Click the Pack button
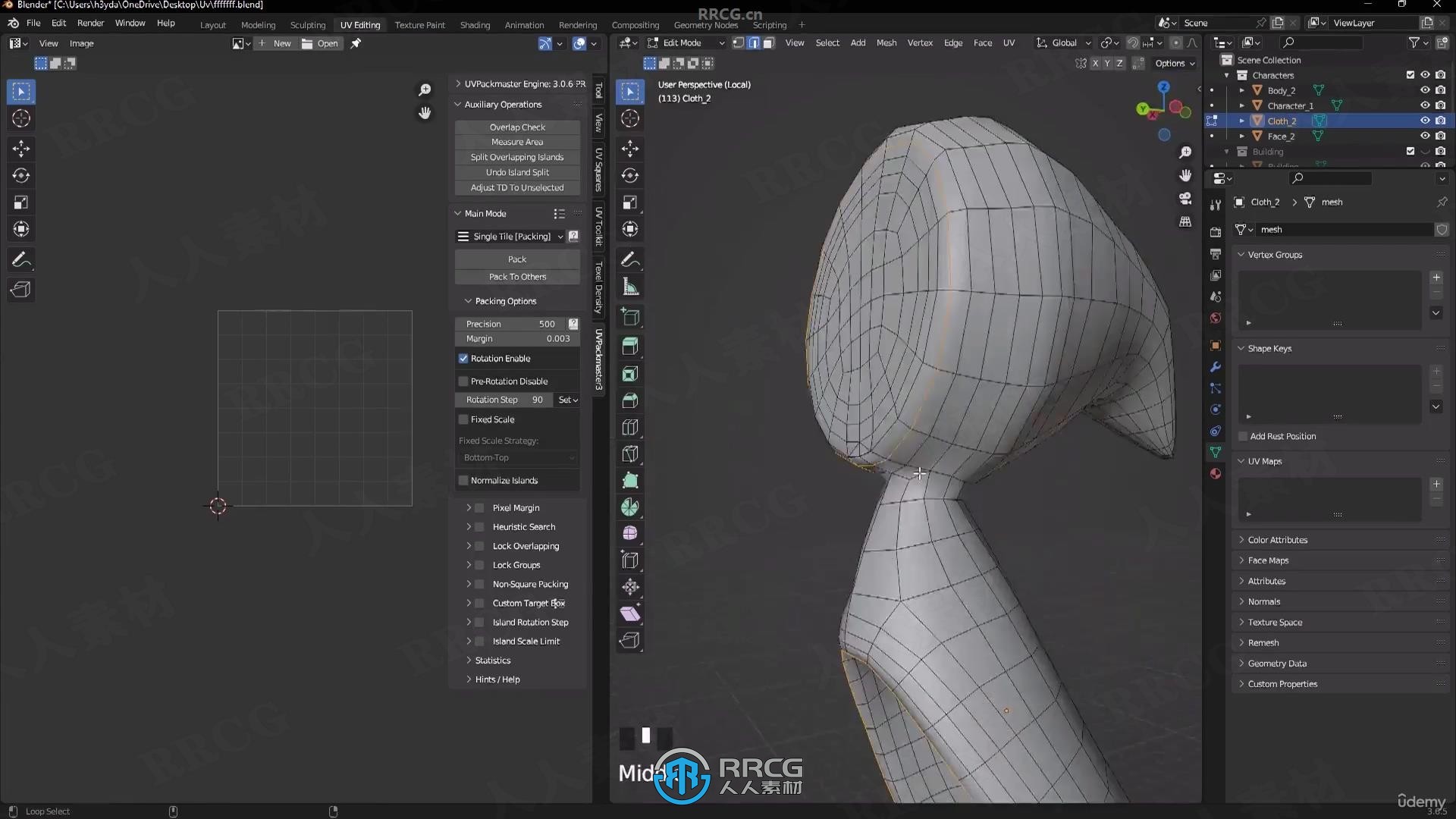The width and height of the screenshot is (1456, 819). tap(516, 258)
